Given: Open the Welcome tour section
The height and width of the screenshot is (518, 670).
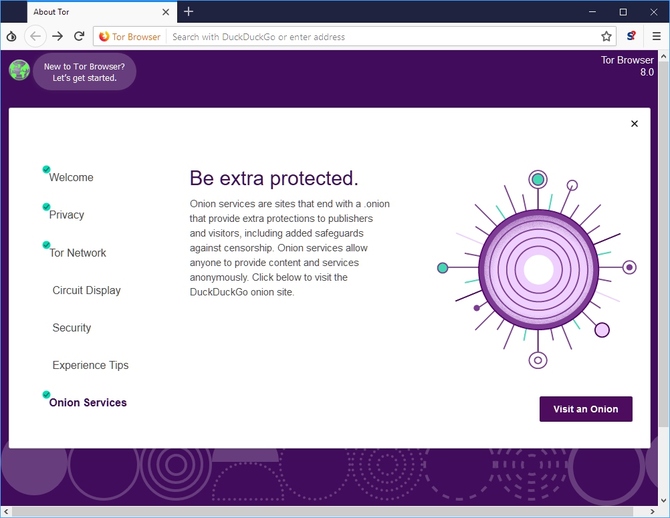Looking at the screenshot, I should click(71, 177).
